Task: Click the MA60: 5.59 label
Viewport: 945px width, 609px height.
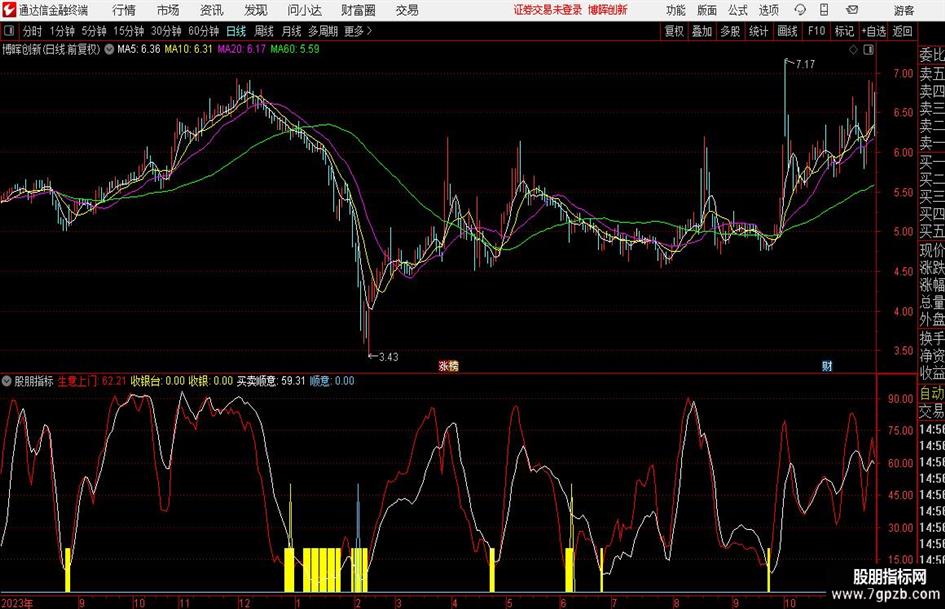Action: 295,49
